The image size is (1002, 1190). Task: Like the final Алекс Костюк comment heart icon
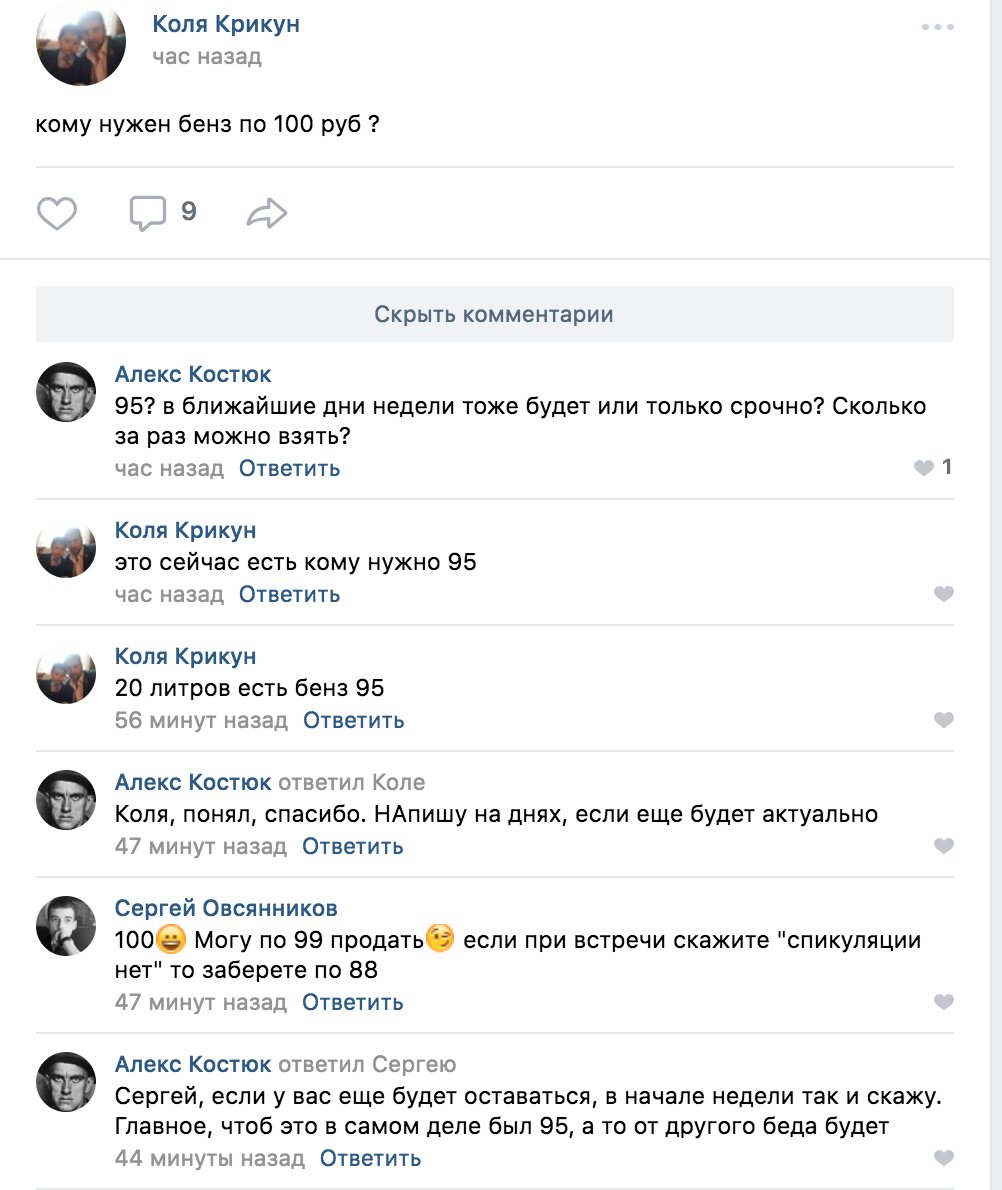[x=943, y=1156]
